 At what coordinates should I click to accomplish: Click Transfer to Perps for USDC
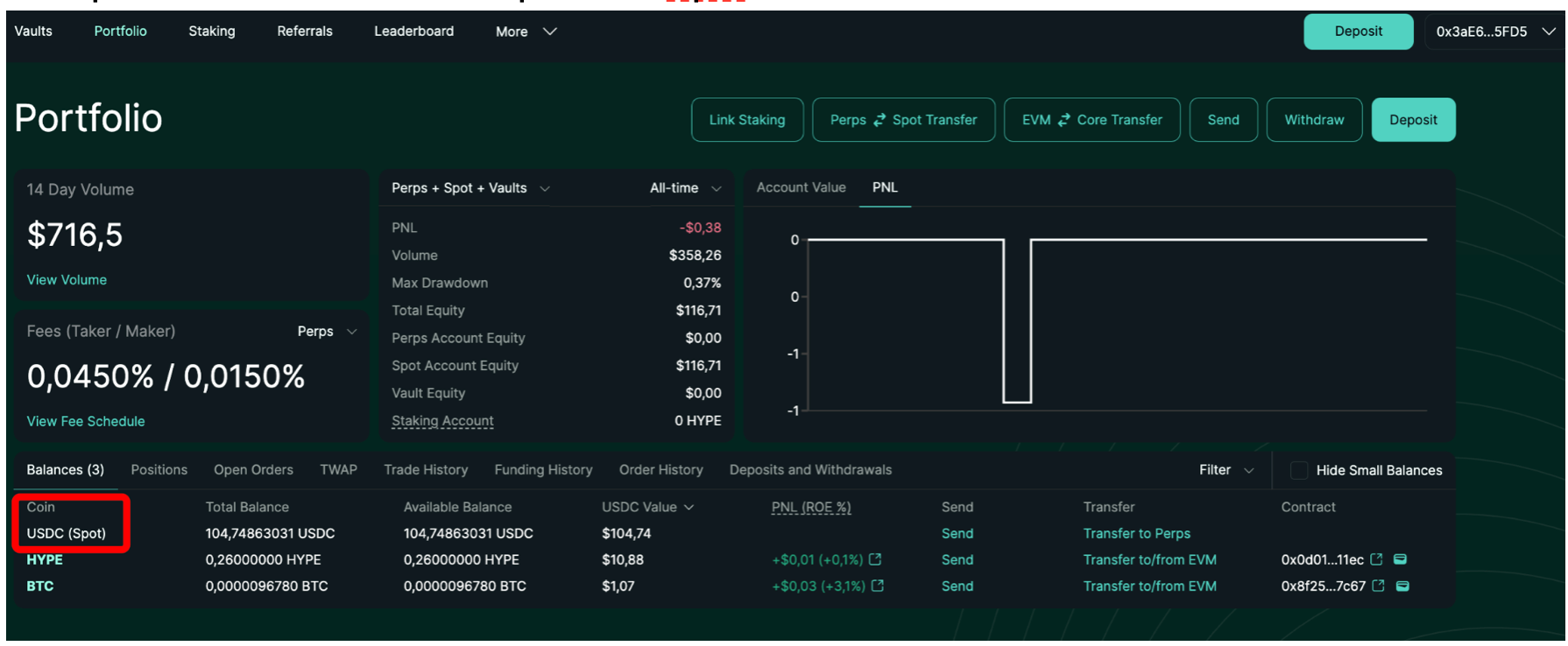[x=1136, y=534]
